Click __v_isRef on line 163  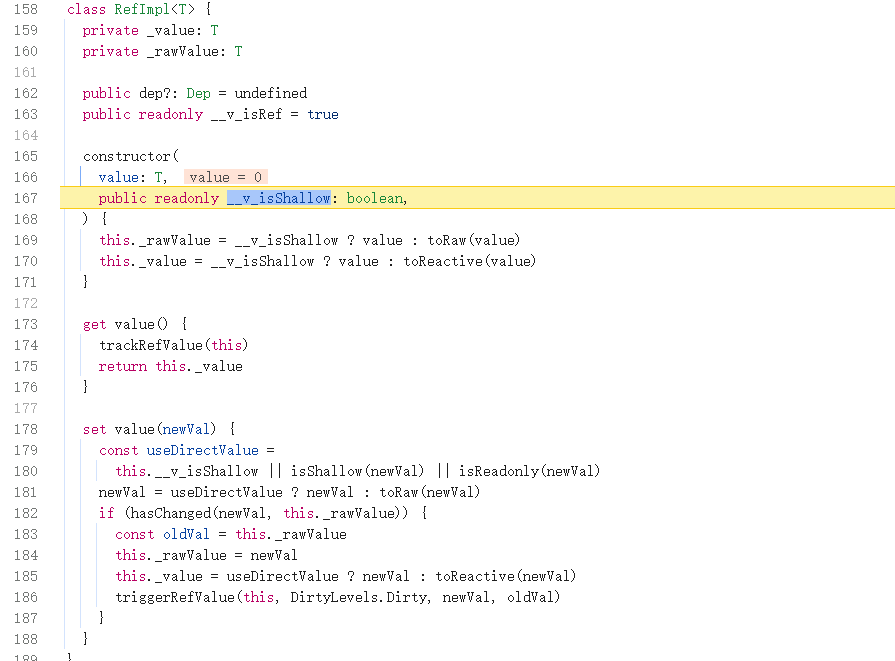pos(231,114)
